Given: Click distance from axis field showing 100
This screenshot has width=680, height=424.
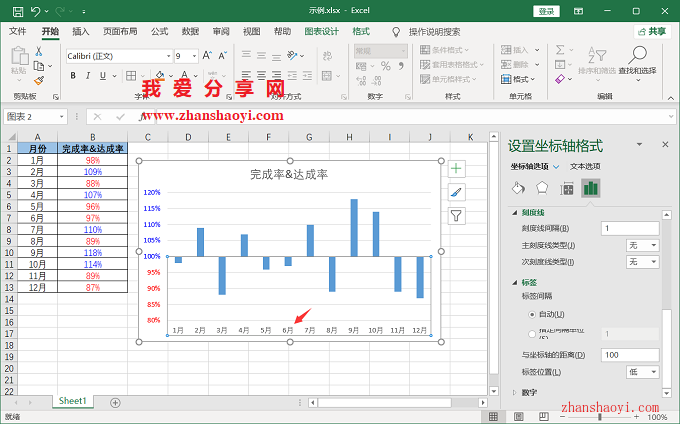Looking at the screenshot, I should click(630, 355).
